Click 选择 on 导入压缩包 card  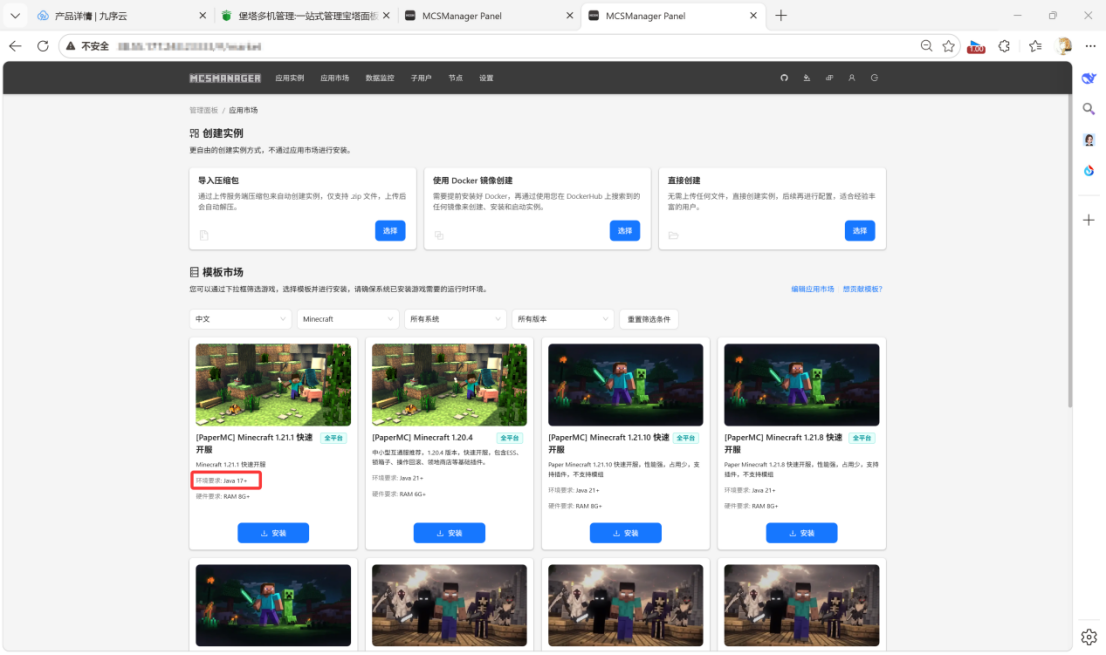390,231
